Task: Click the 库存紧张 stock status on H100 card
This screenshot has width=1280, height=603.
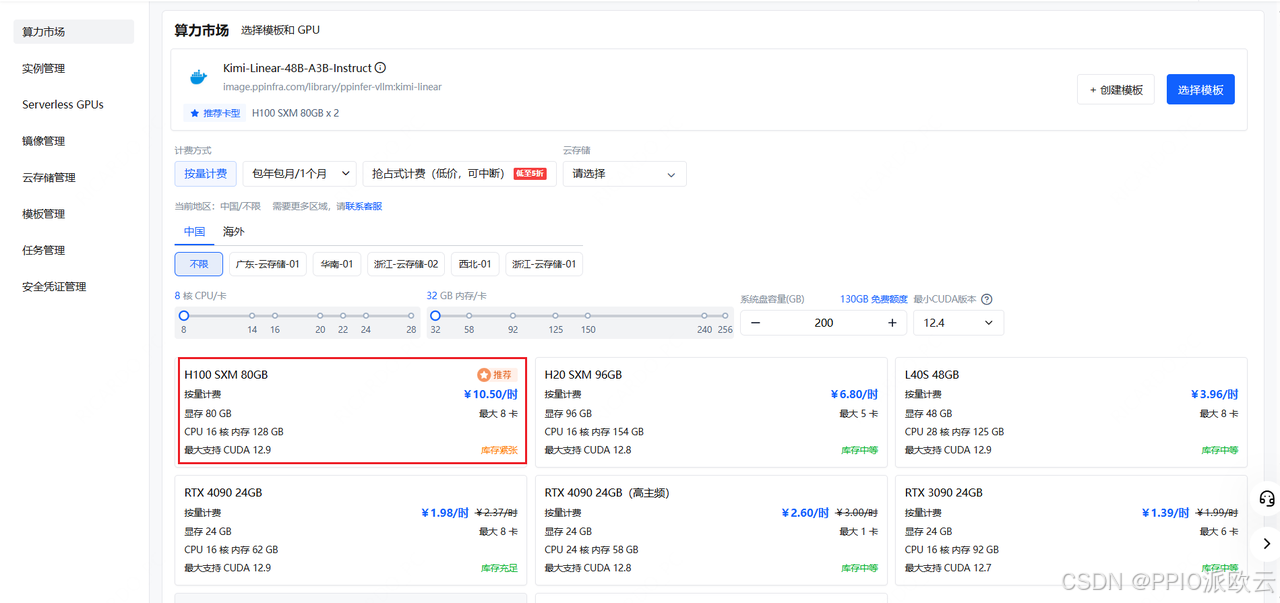Action: (499, 450)
